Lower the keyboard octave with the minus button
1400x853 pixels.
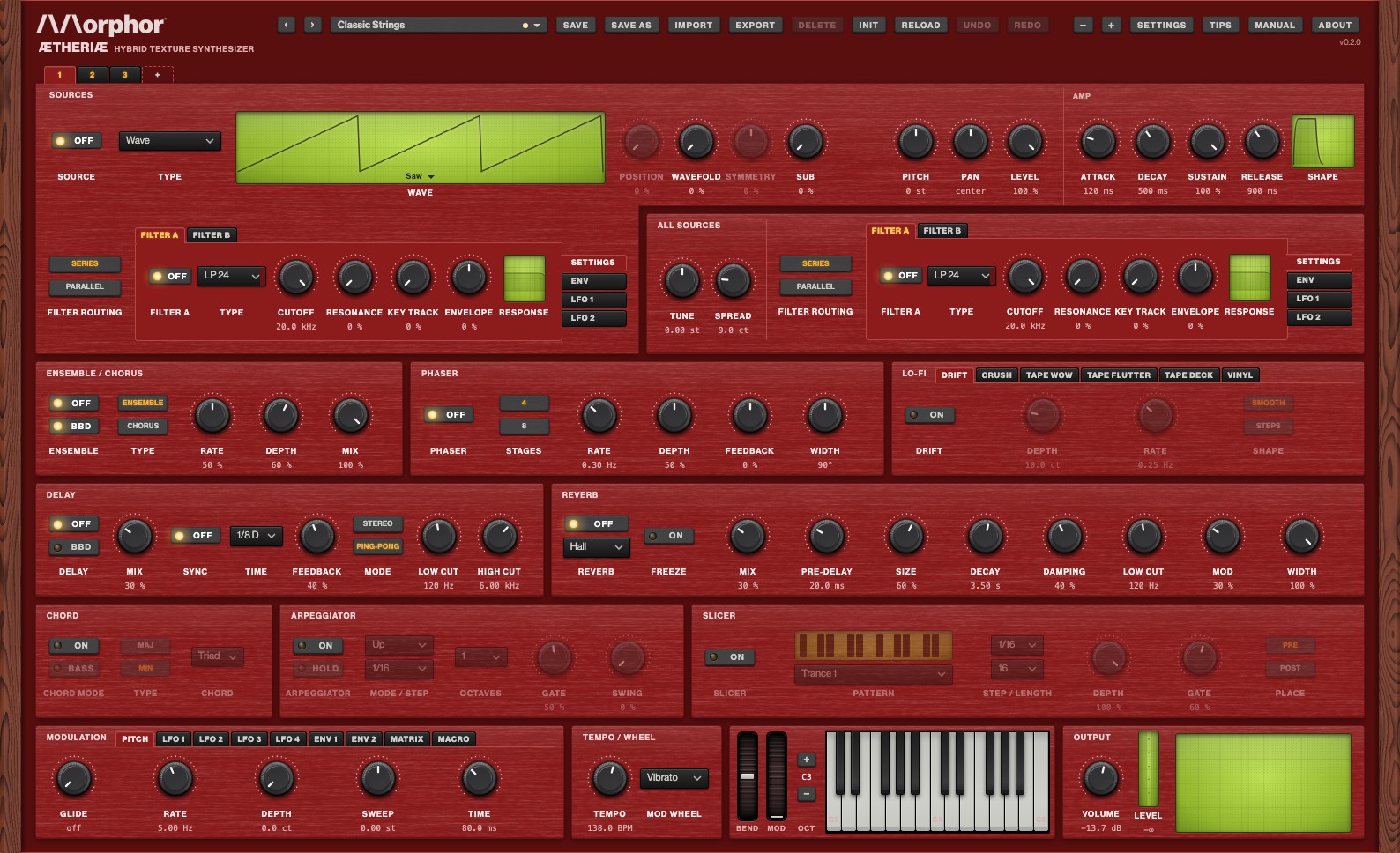coord(806,794)
